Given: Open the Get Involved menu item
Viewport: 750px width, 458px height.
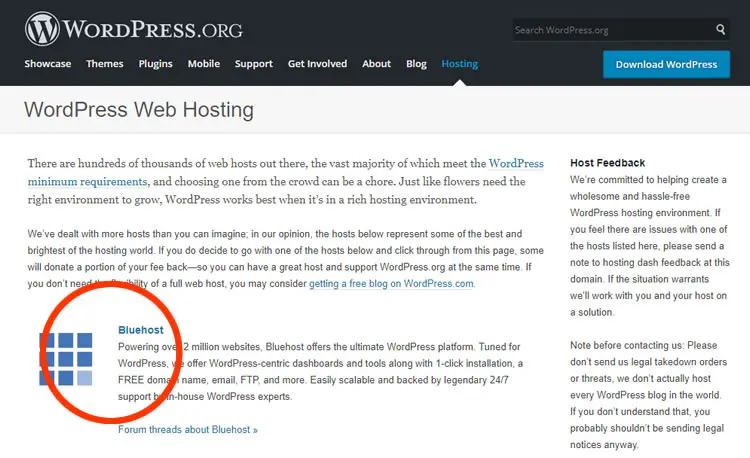Looking at the screenshot, I should [x=317, y=64].
